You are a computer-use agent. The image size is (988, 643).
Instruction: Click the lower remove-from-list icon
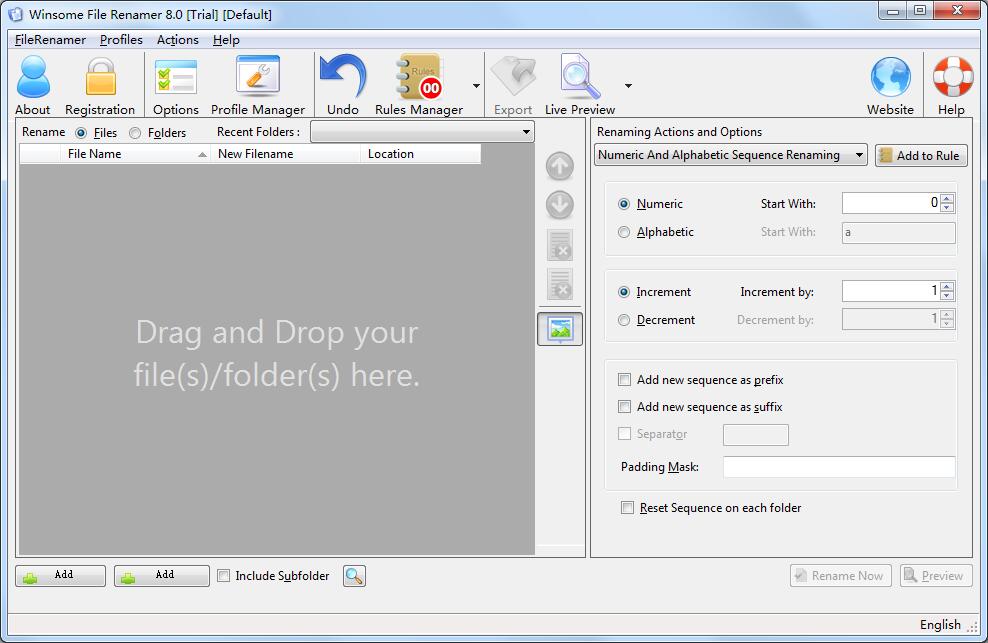click(560, 284)
